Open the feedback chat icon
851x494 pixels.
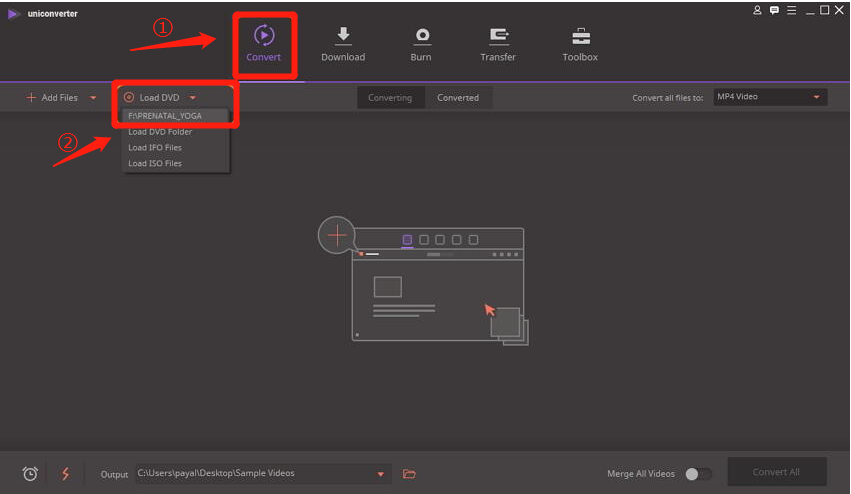coord(774,10)
